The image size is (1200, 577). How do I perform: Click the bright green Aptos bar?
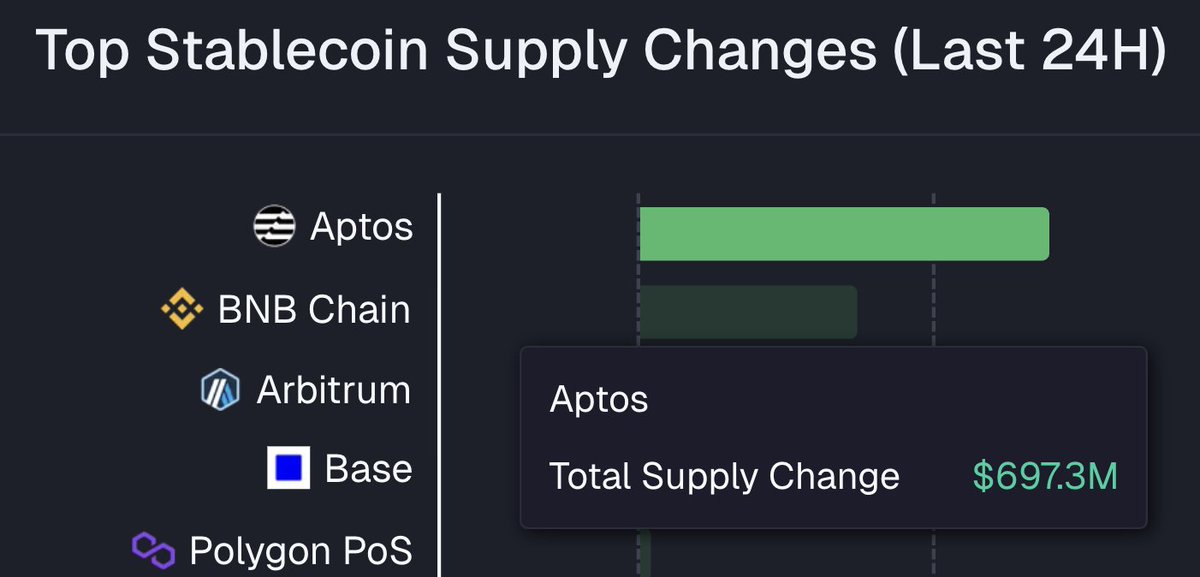[843, 234]
